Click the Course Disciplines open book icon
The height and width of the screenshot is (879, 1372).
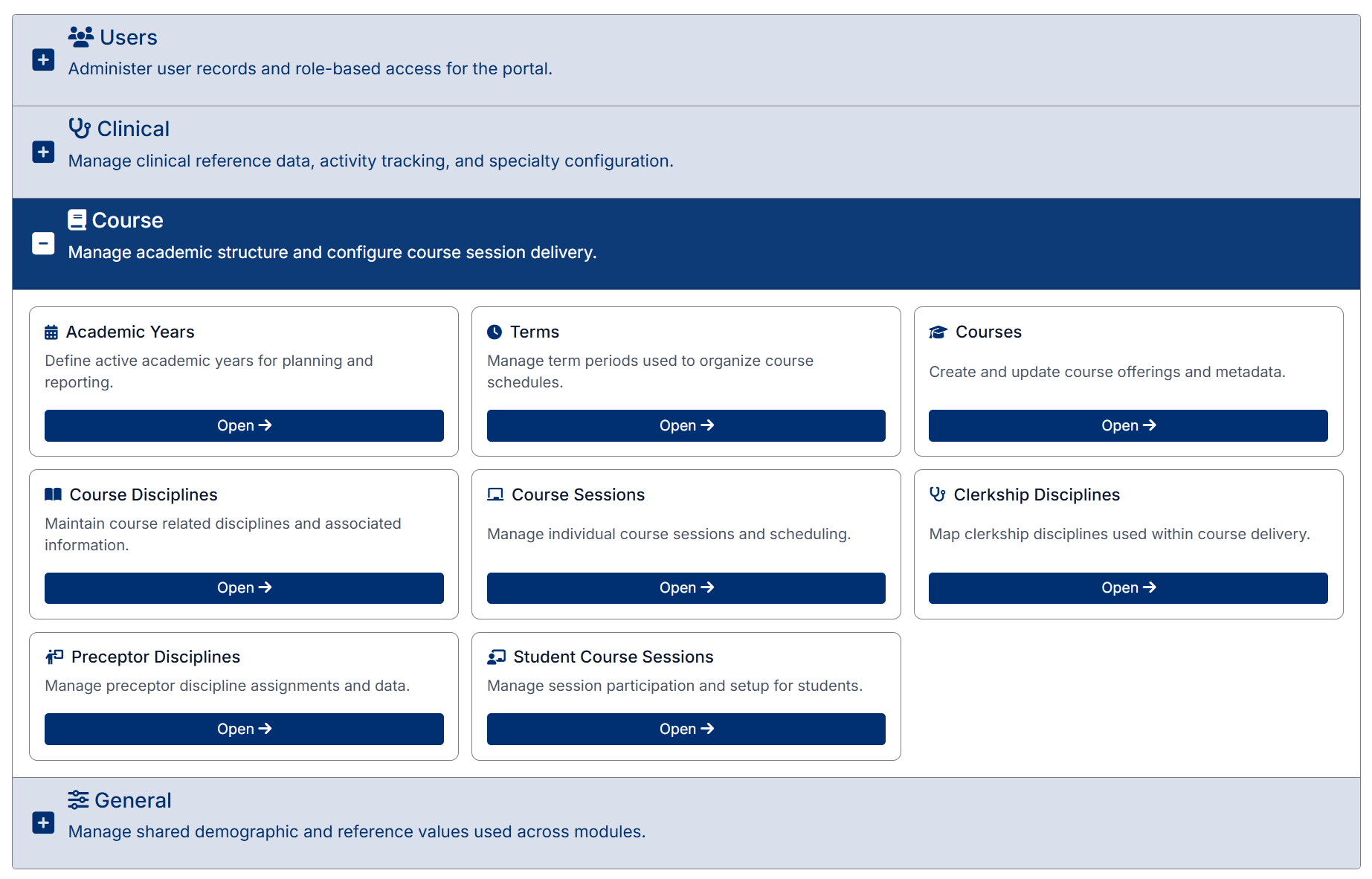[53, 495]
